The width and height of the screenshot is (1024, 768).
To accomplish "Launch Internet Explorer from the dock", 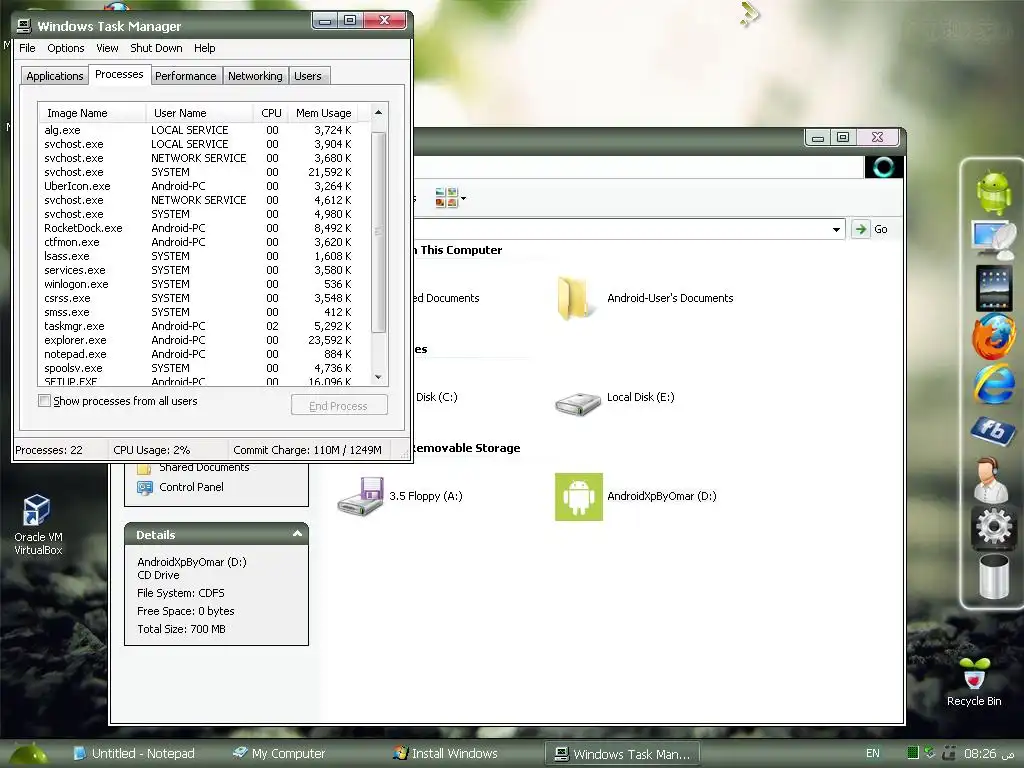I will tap(994, 384).
